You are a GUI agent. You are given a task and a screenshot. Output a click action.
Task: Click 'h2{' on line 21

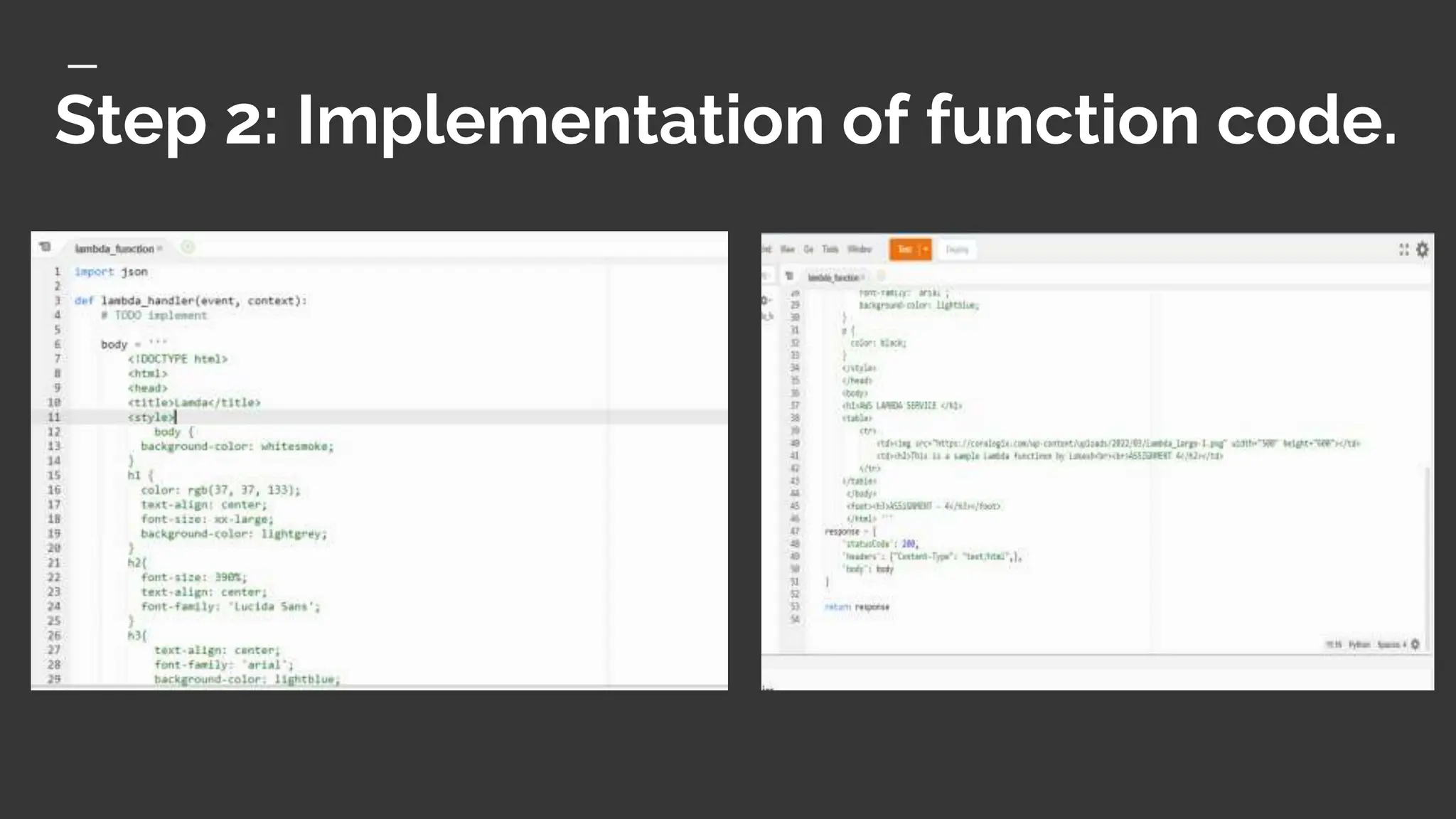(137, 562)
